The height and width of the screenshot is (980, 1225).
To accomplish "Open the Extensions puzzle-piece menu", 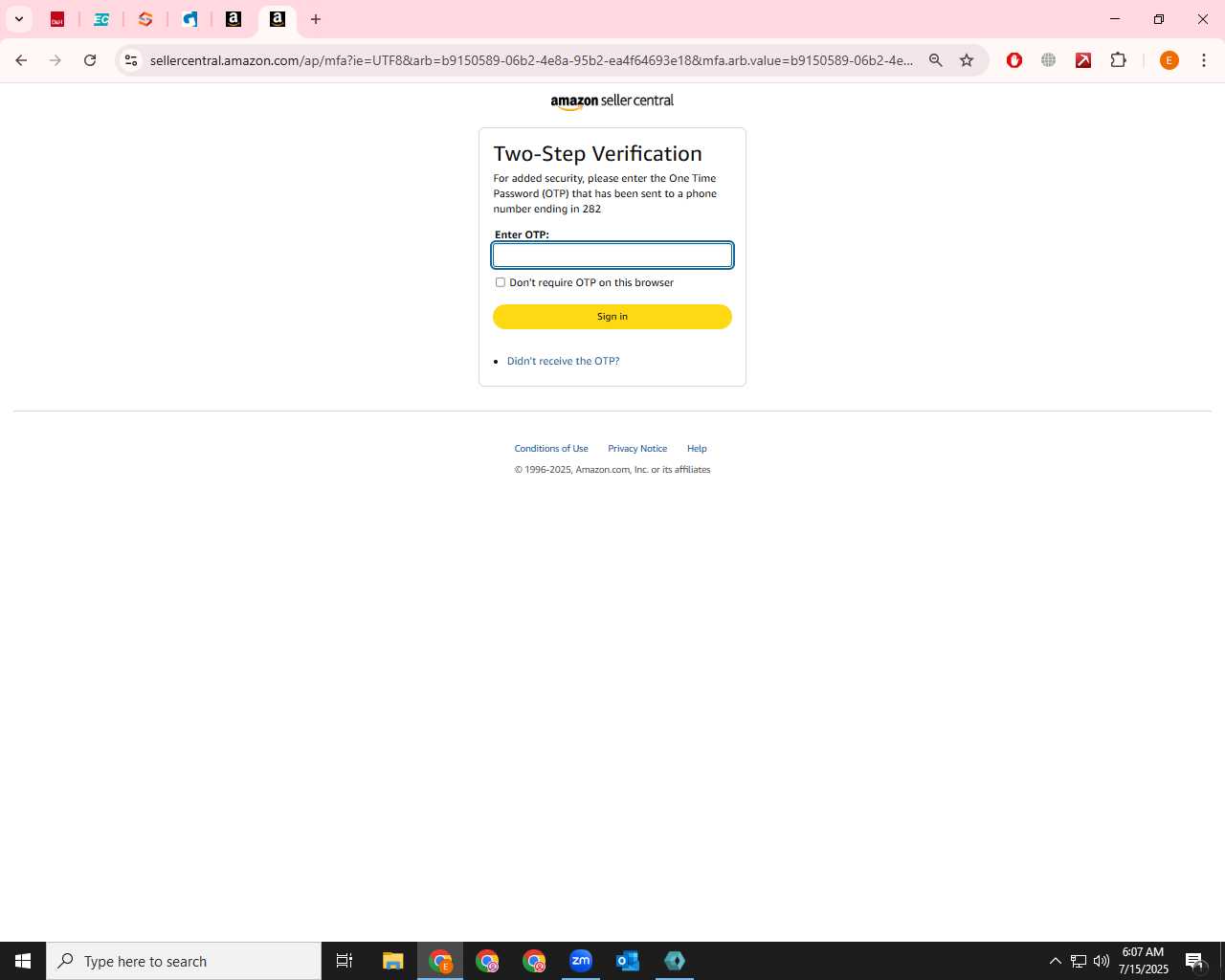I will point(1118,60).
